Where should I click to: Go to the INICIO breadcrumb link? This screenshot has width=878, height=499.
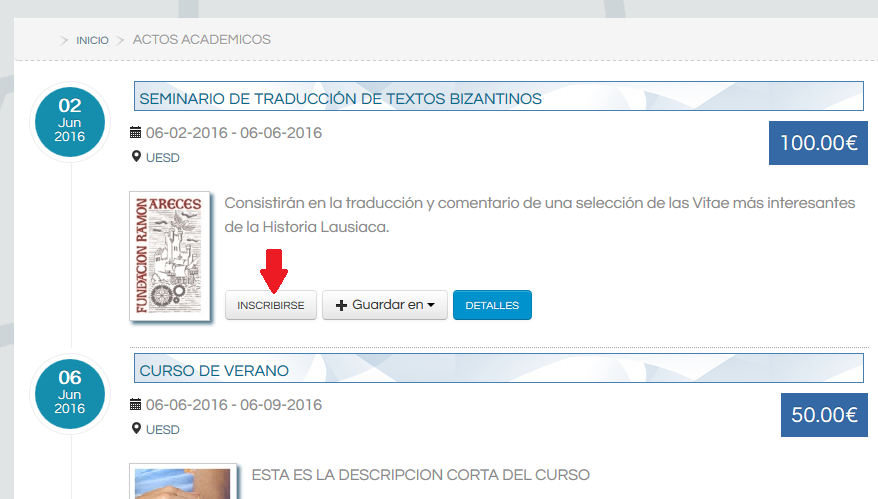[92, 40]
